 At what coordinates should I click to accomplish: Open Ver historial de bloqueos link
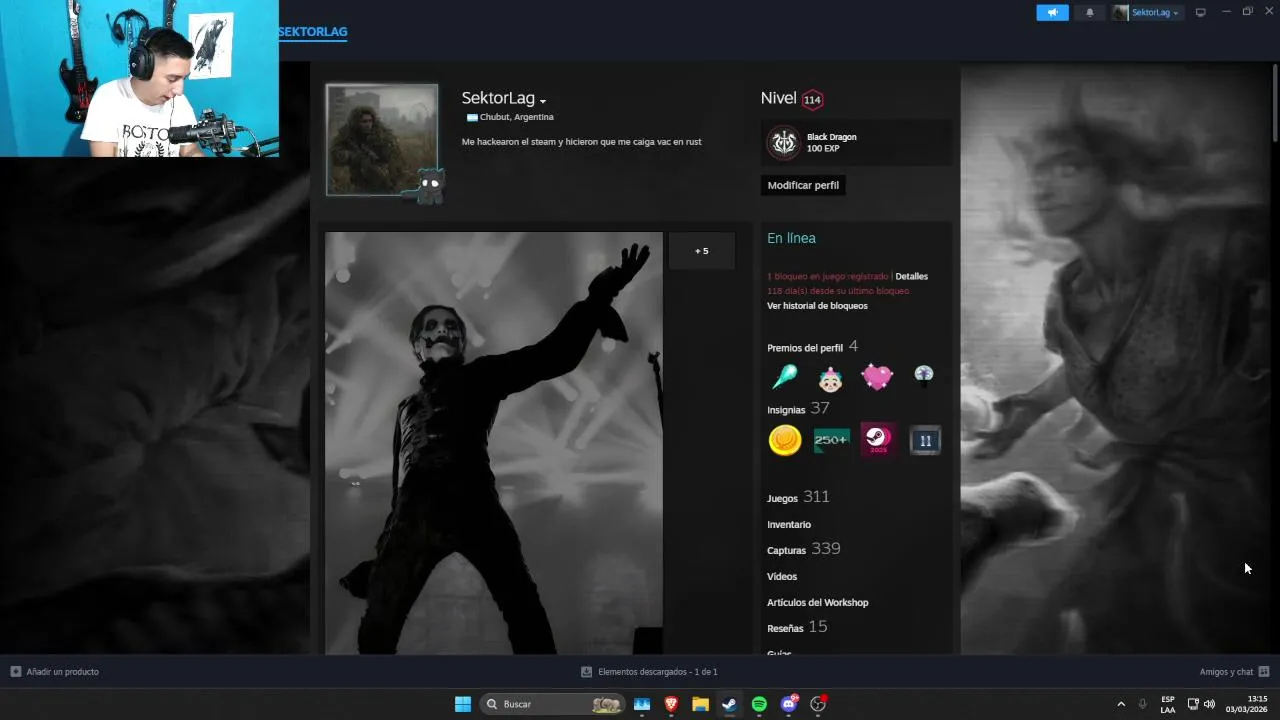point(817,306)
